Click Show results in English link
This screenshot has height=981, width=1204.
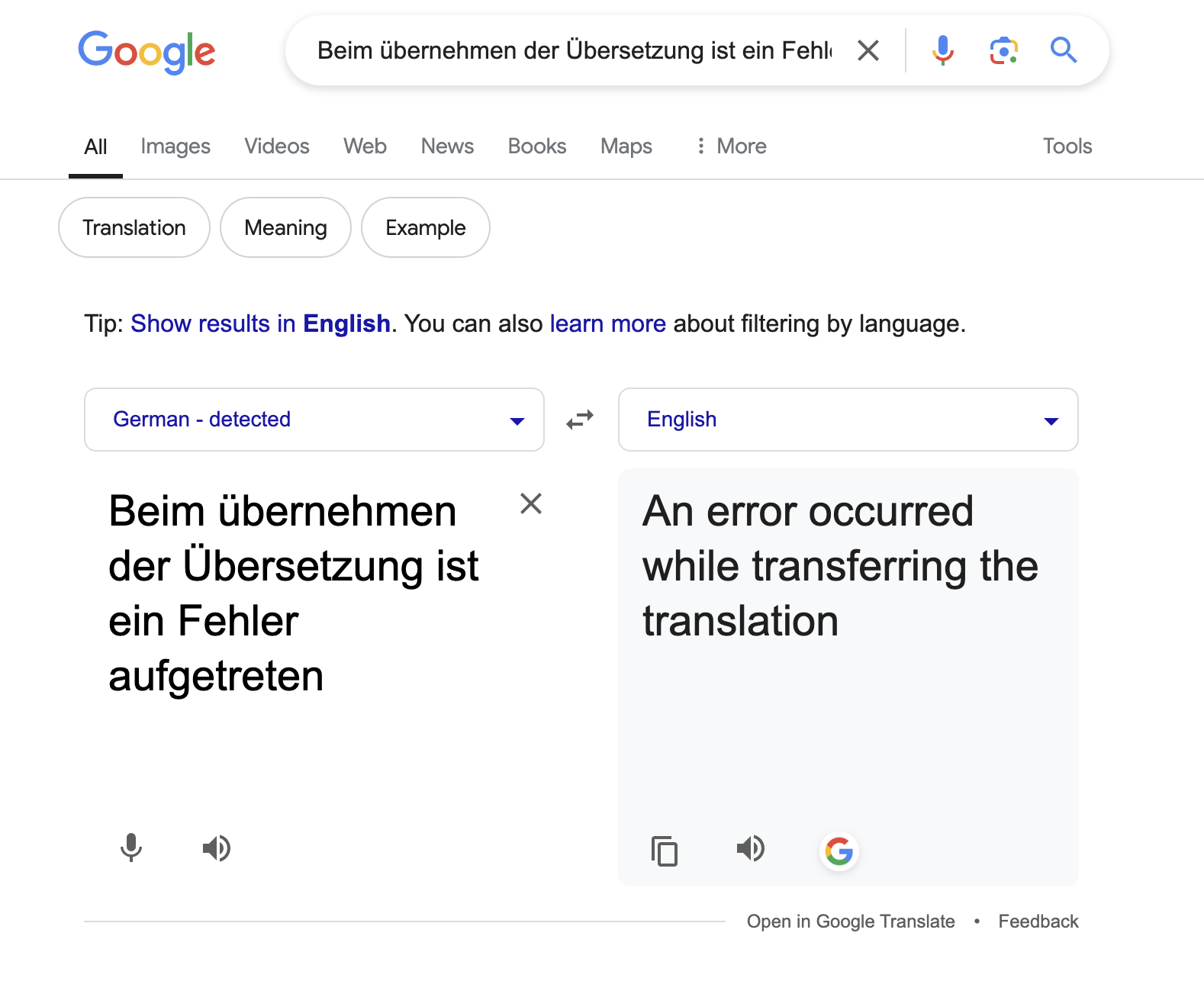(x=260, y=323)
